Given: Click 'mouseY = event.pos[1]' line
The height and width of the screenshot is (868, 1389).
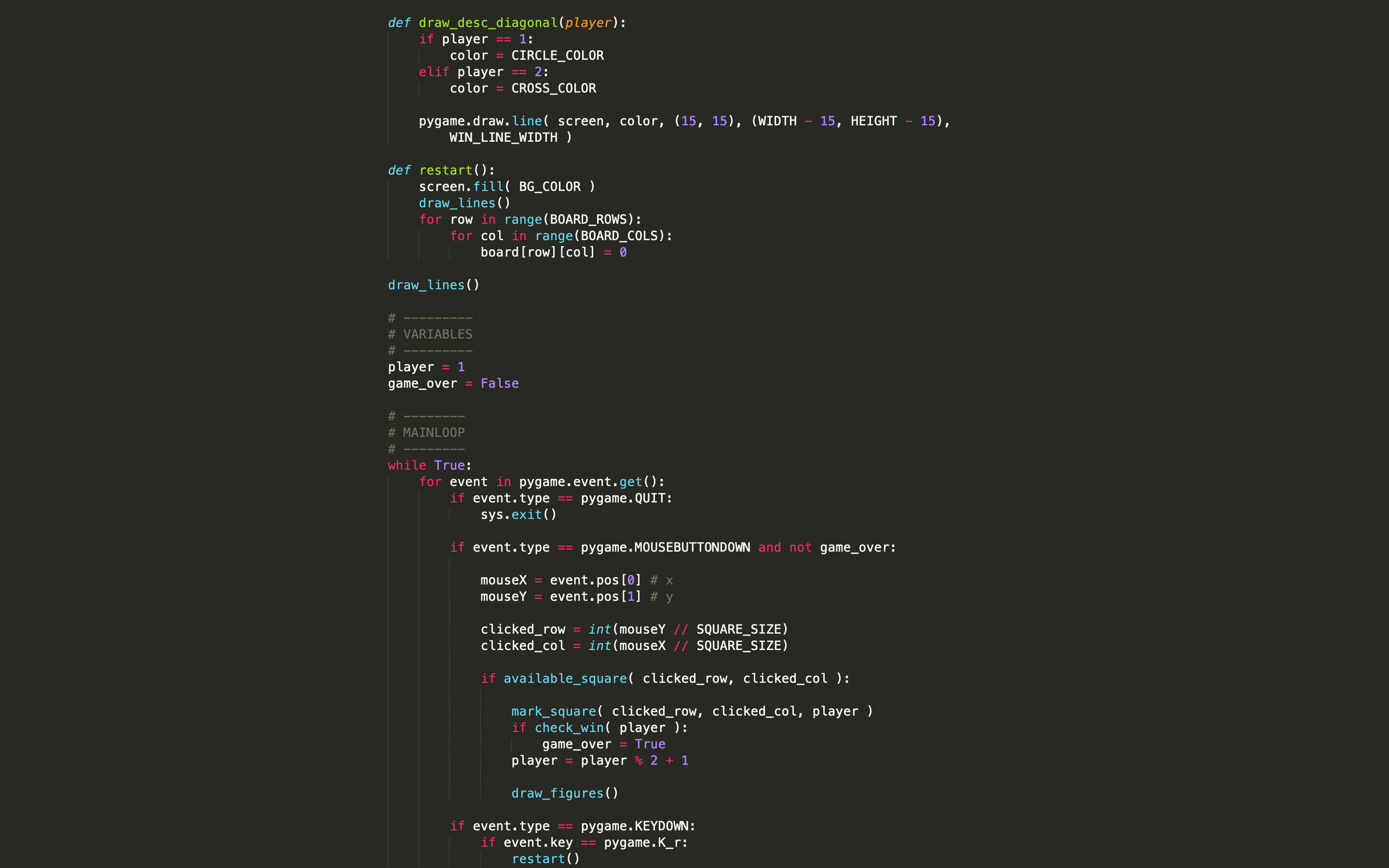Looking at the screenshot, I should [561, 597].
